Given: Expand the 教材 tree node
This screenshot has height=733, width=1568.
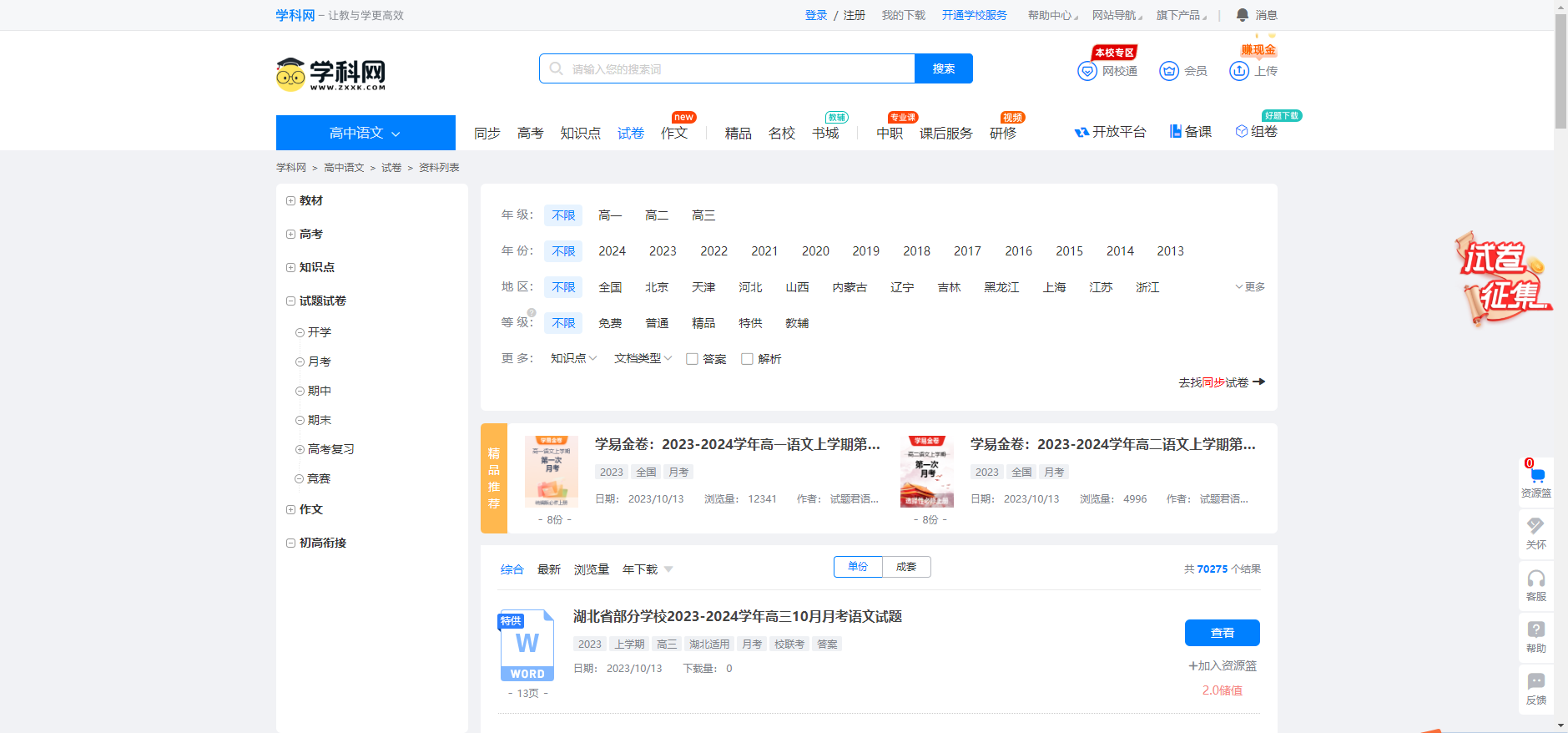Looking at the screenshot, I should tap(290, 200).
